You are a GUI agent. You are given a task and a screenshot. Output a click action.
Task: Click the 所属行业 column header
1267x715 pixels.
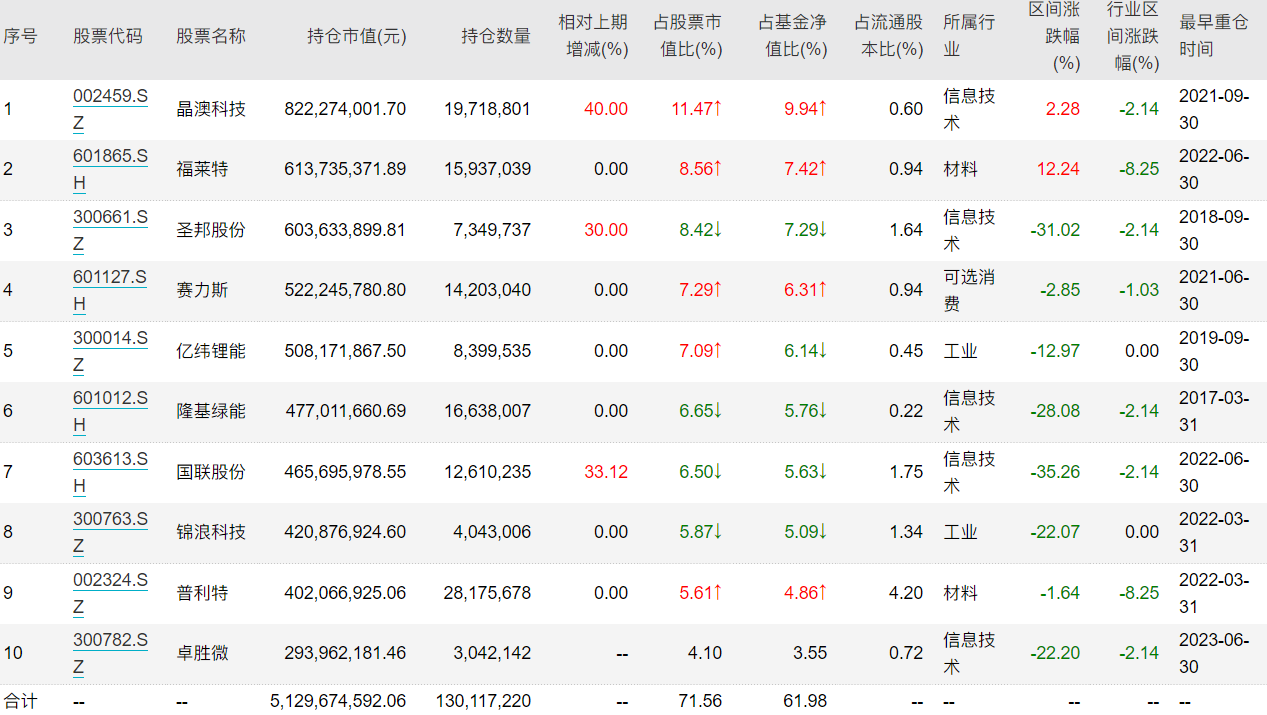point(969,35)
